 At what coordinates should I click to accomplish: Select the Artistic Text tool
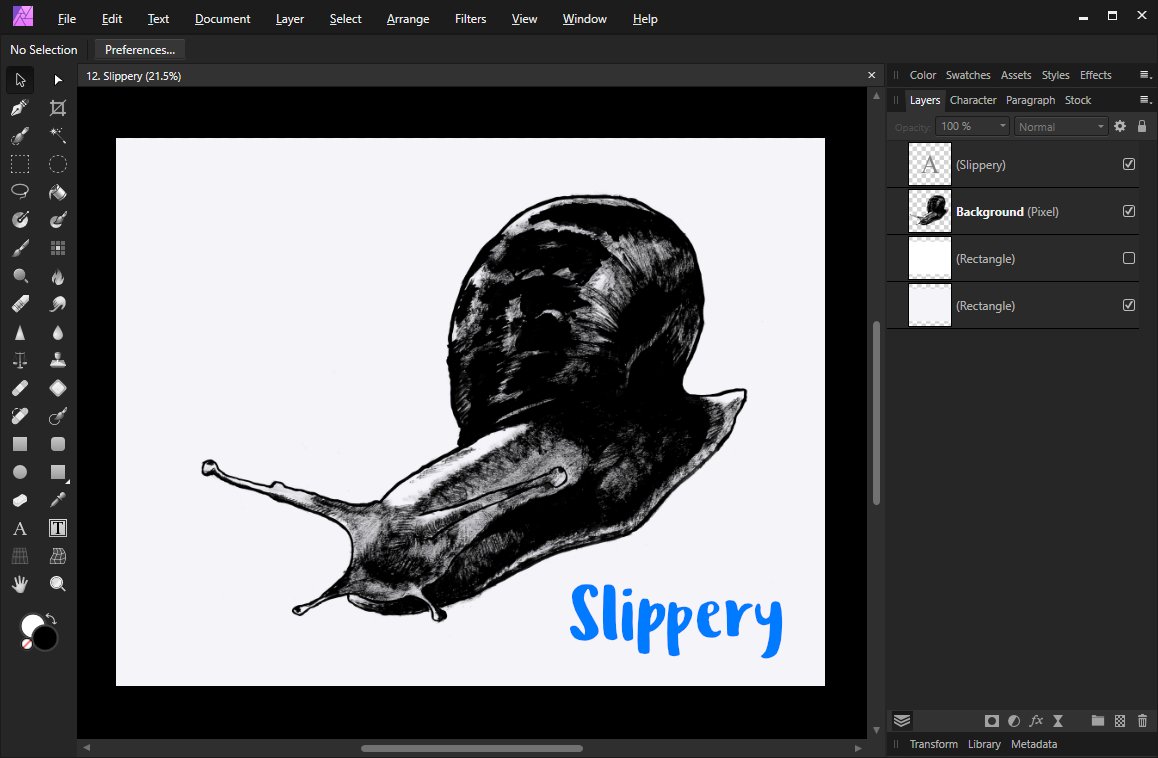[x=20, y=528]
